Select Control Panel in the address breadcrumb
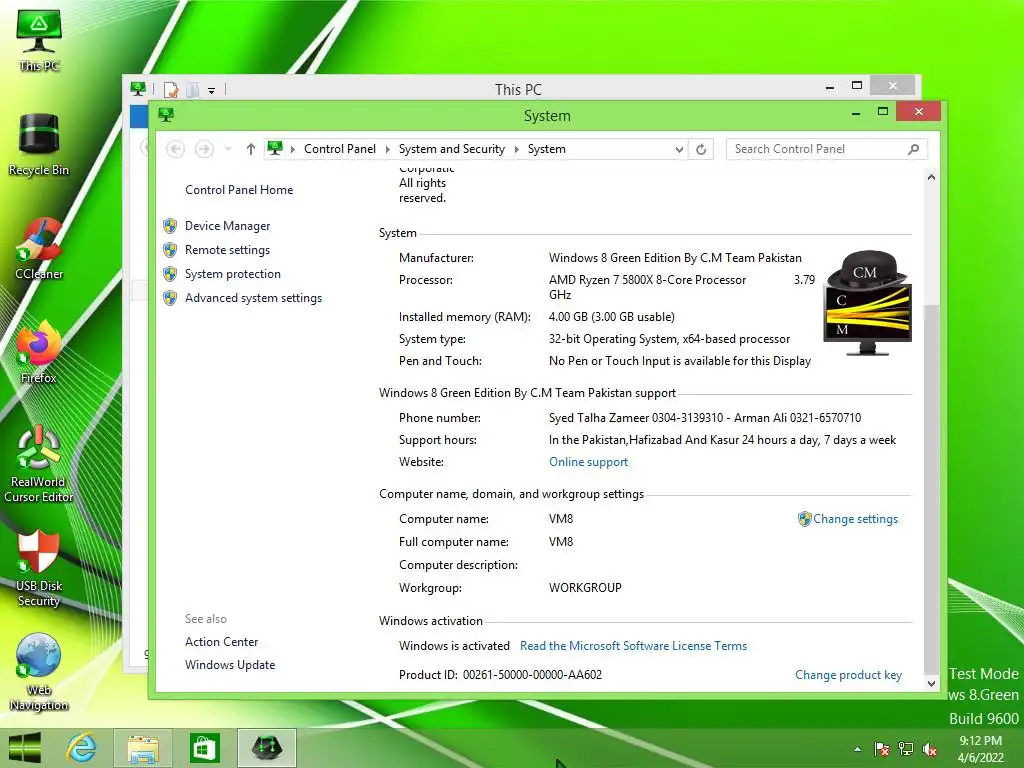This screenshot has width=1024, height=768. point(340,149)
